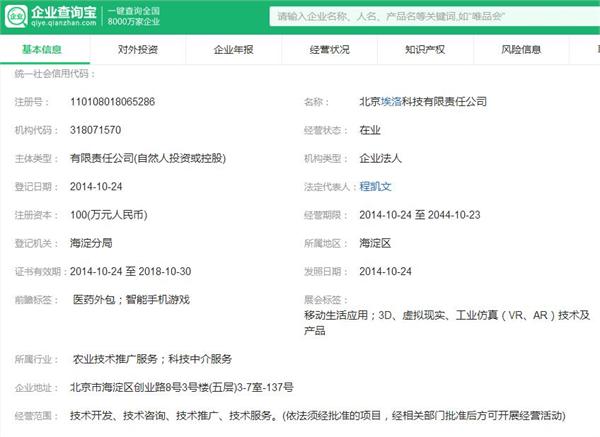Switch to the 对外投资 tab
Screen dimensions: 600x437
point(138,49)
